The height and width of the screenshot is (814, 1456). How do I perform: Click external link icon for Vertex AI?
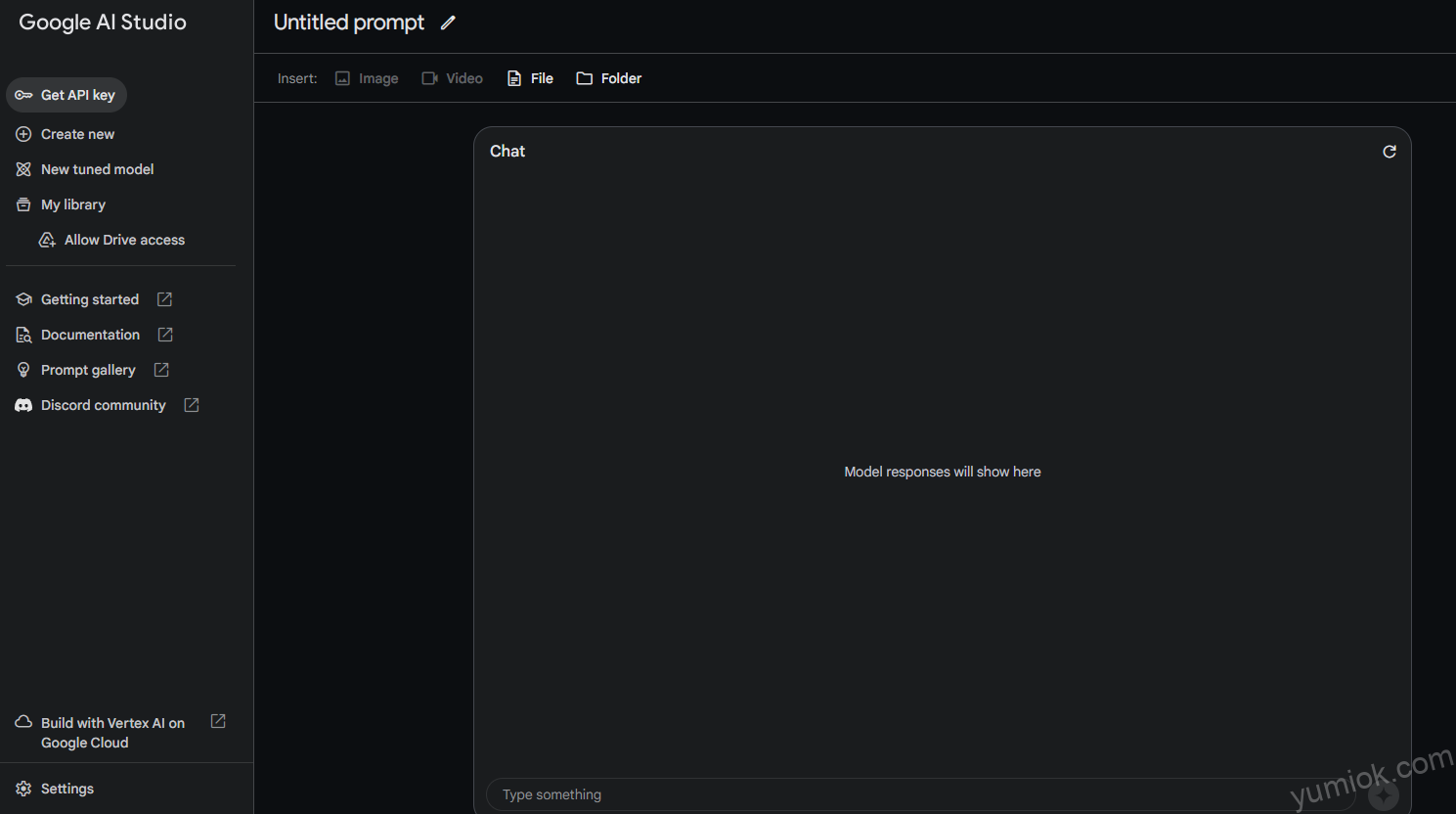click(x=218, y=721)
